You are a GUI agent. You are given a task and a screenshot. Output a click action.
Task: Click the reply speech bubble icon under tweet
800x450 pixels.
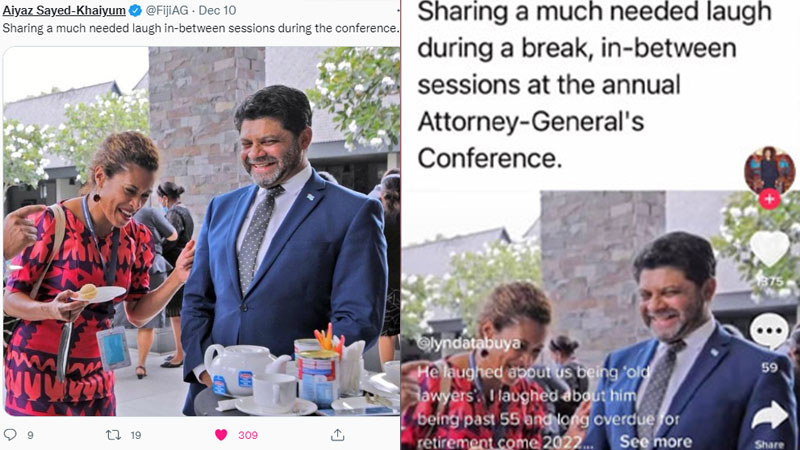[10, 435]
